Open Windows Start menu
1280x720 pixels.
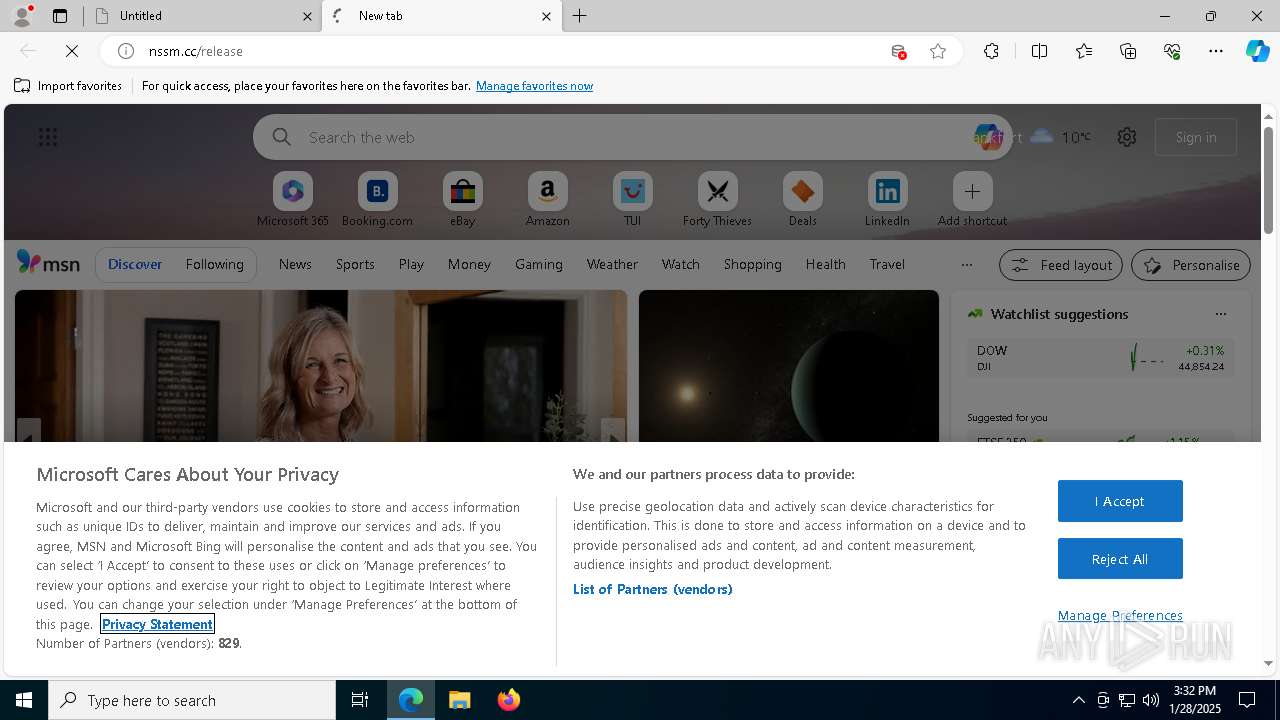pos(24,700)
